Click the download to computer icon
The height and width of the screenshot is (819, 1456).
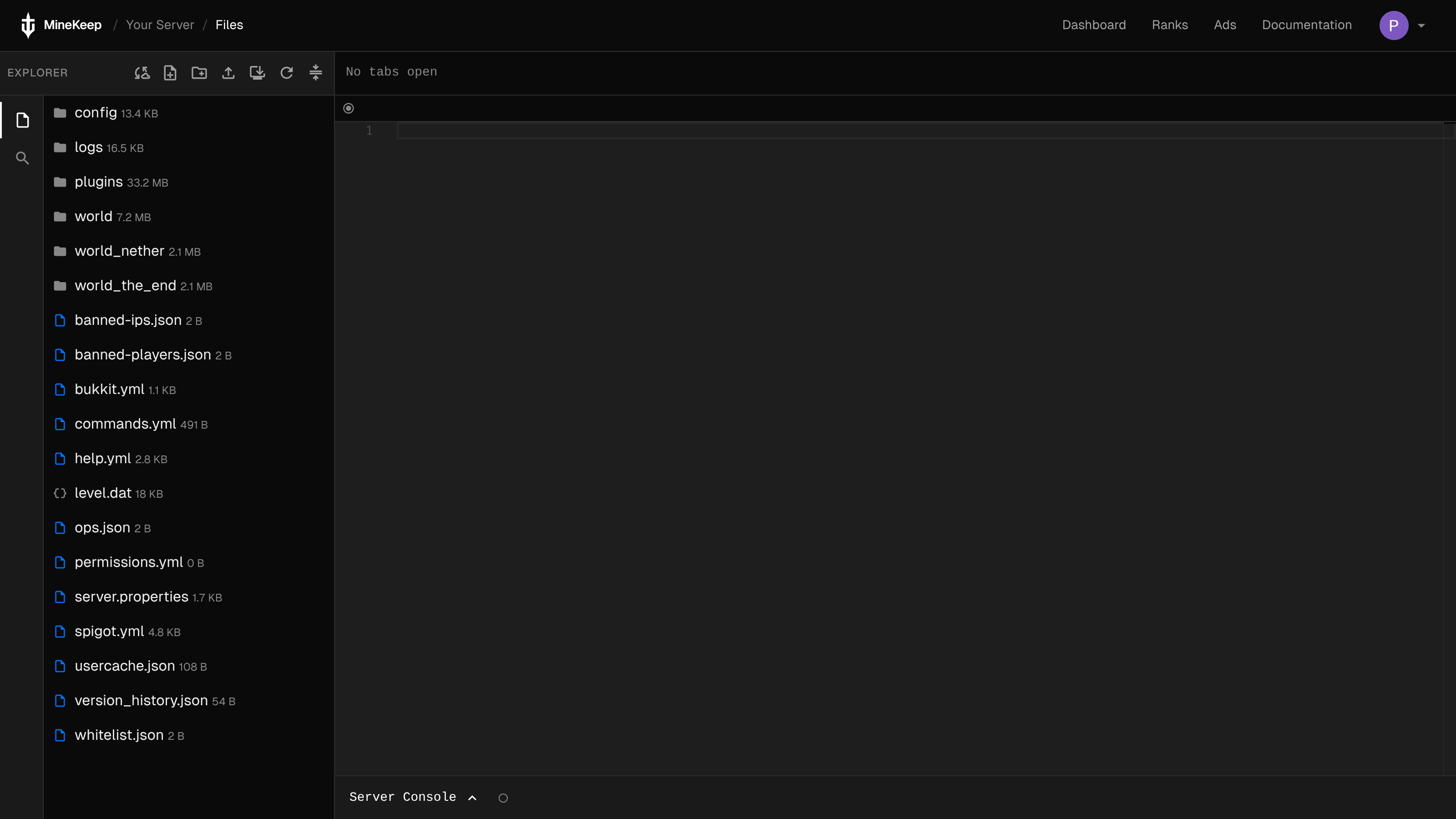[x=257, y=73]
